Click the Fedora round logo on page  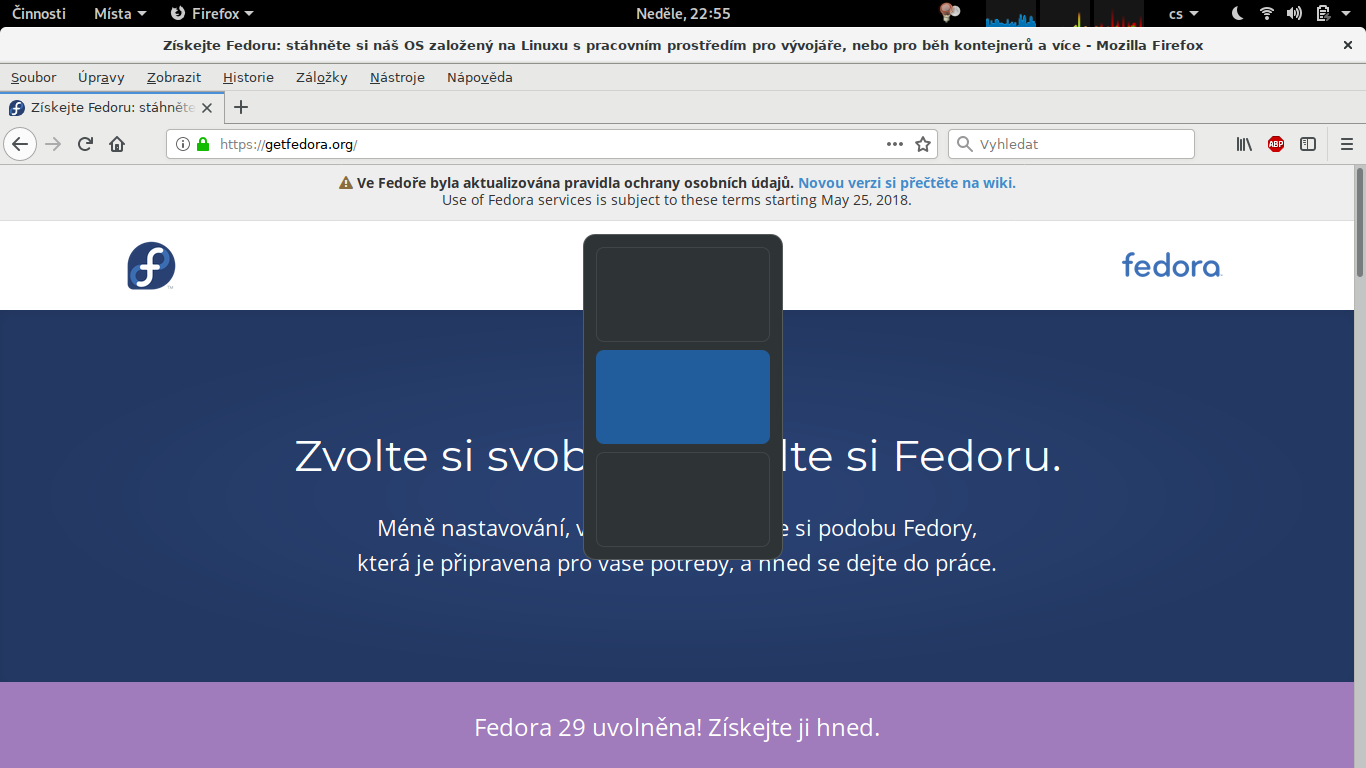click(x=151, y=266)
